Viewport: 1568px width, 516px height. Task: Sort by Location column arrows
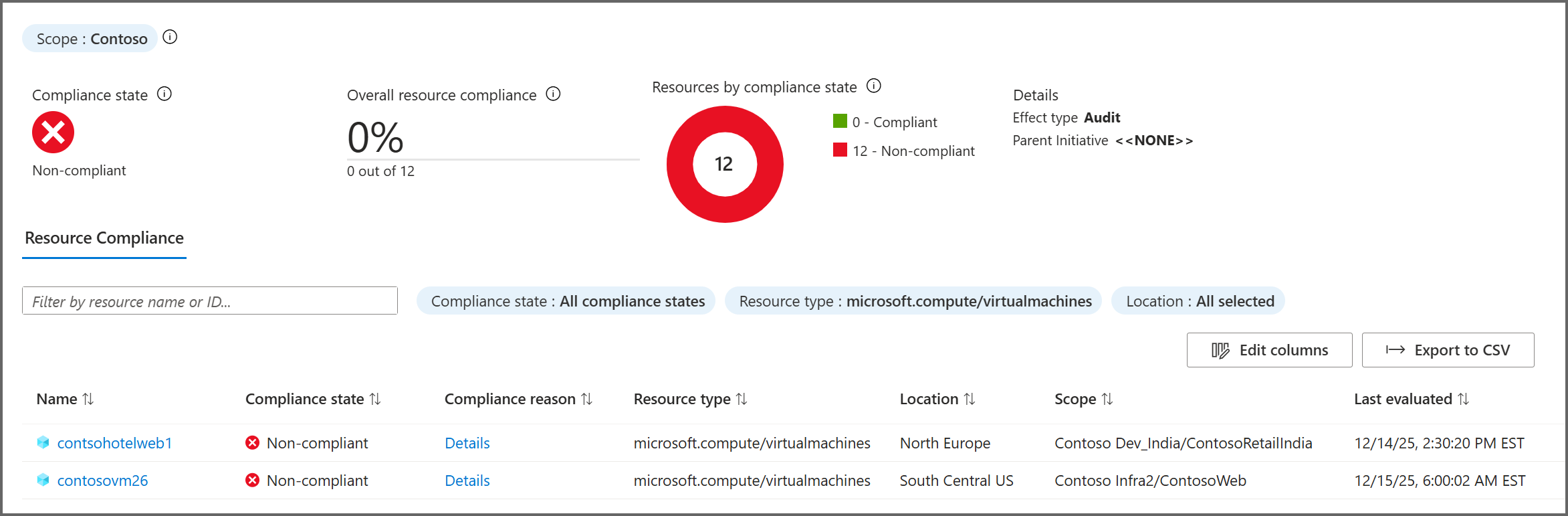970,400
